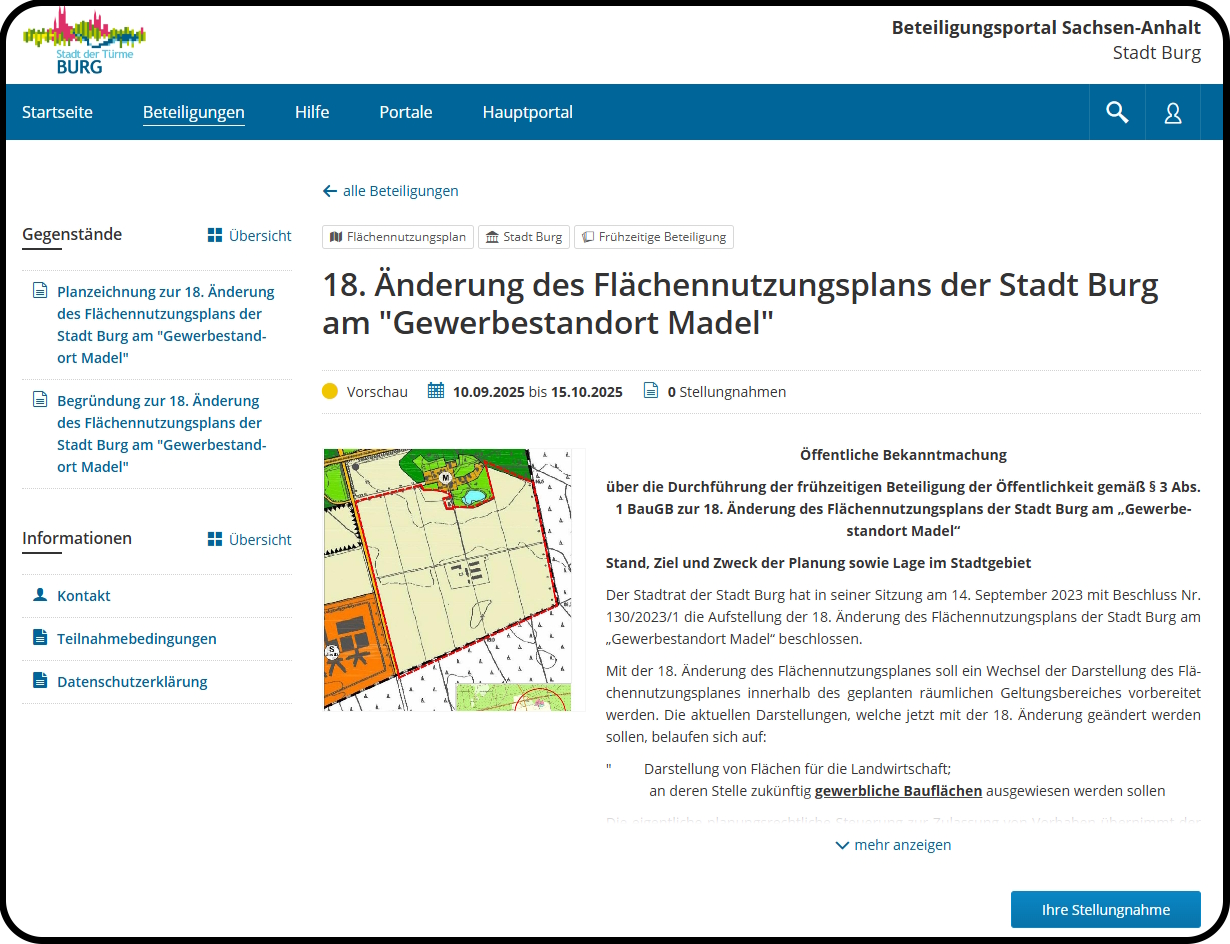Open Planzeichnung zur 18. Änderung link
The width and height of the screenshot is (1230, 944).
pyautogui.click(x=166, y=325)
